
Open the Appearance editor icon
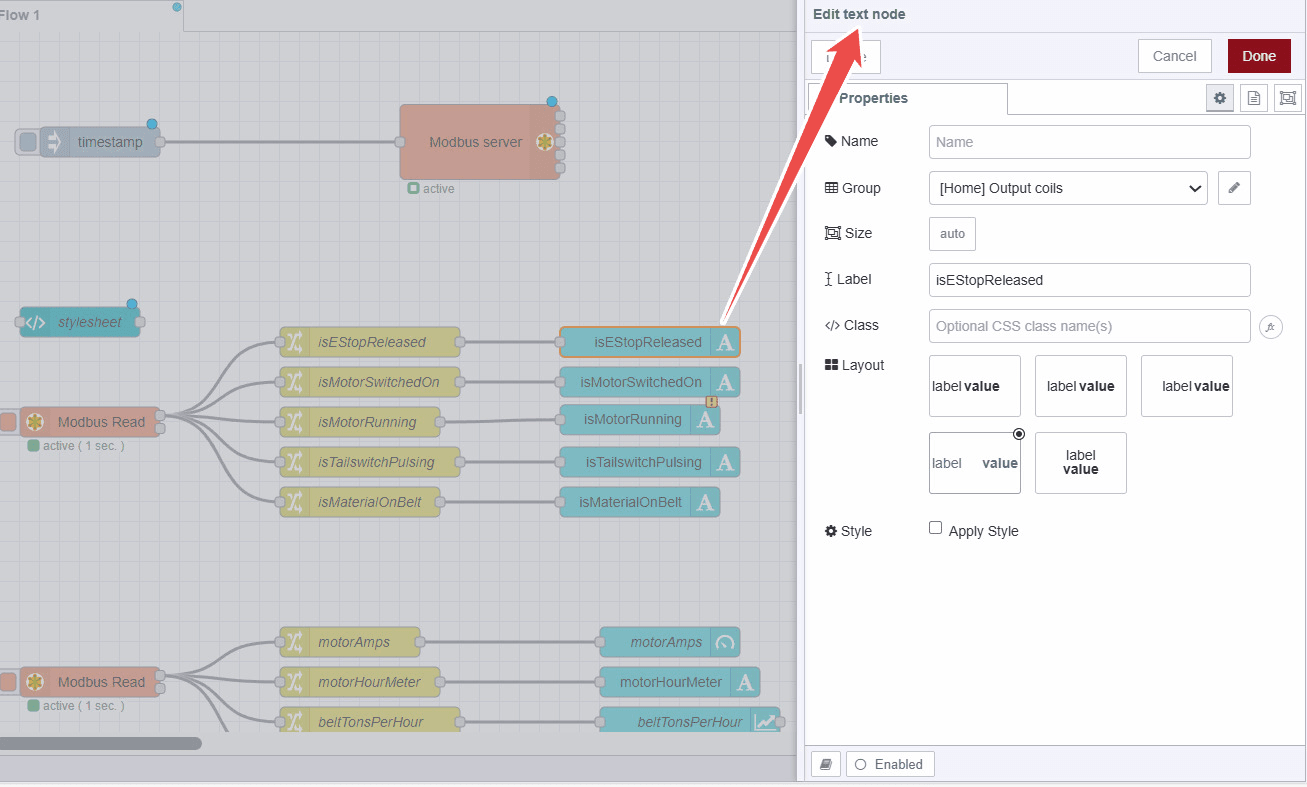tap(1288, 97)
